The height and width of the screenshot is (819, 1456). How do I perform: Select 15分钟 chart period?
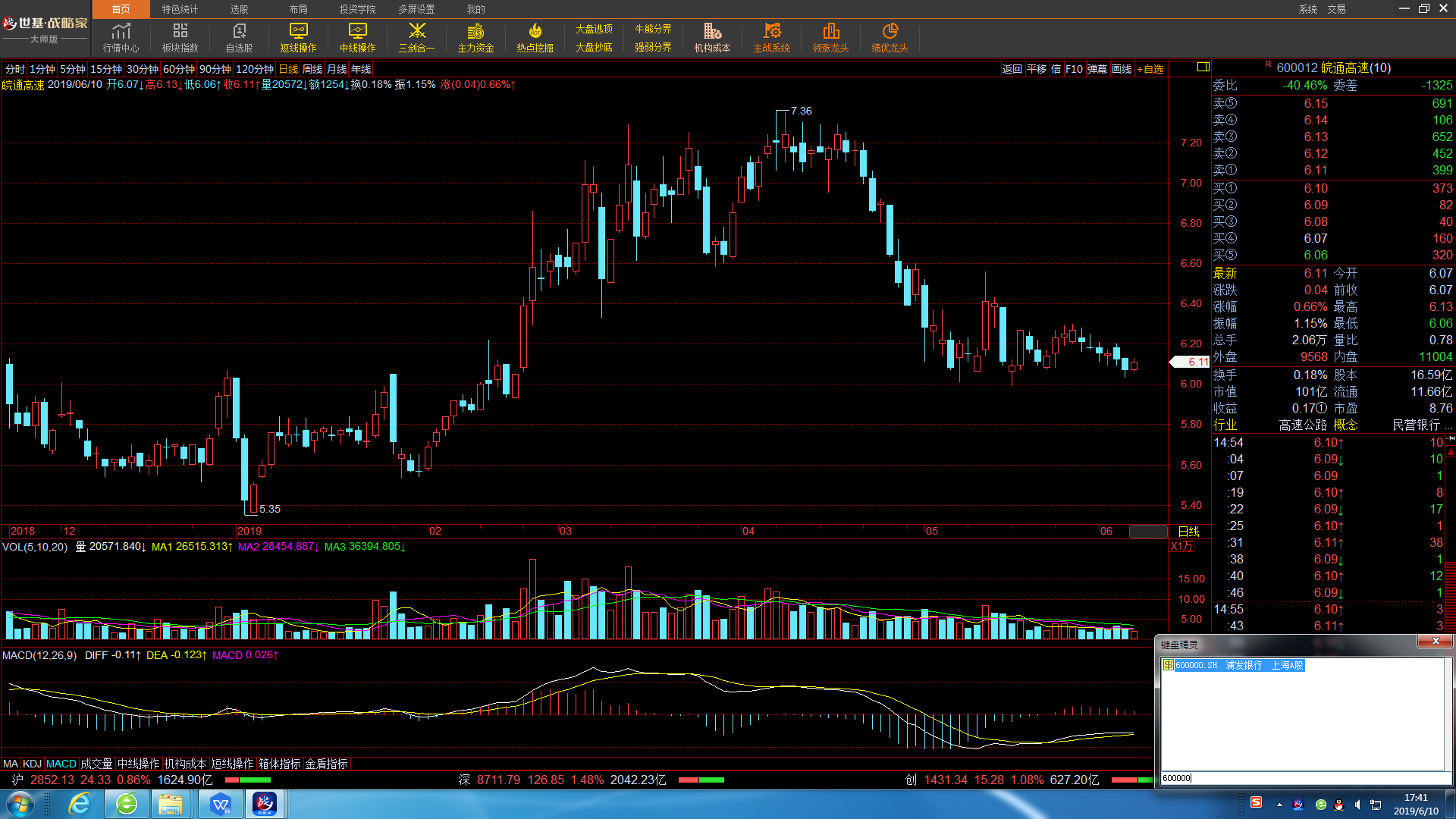(x=106, y=69)
